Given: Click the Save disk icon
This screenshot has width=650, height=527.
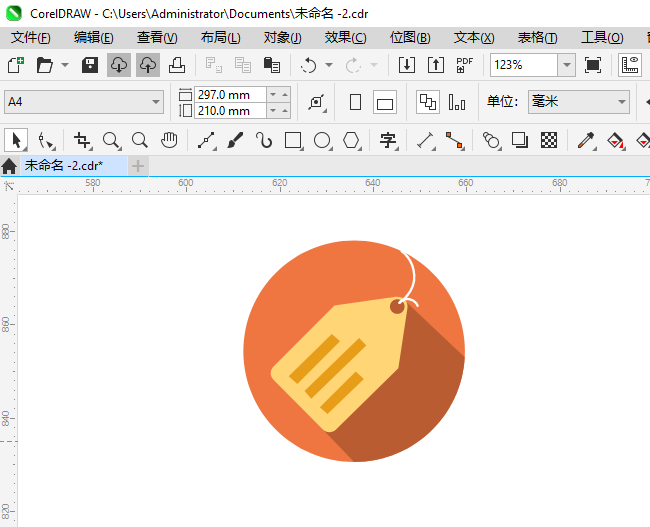Looking at the screenshot, I should [x=89, y=65].
